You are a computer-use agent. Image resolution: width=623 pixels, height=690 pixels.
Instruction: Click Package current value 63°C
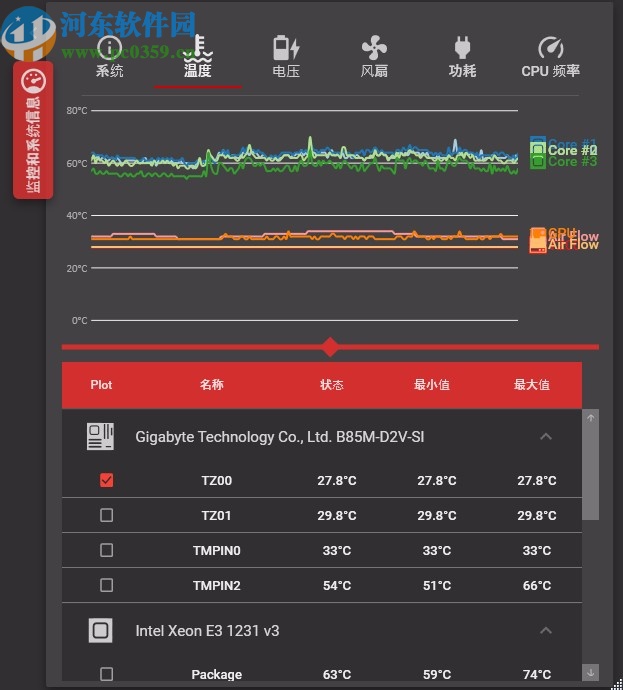(337, 674)
